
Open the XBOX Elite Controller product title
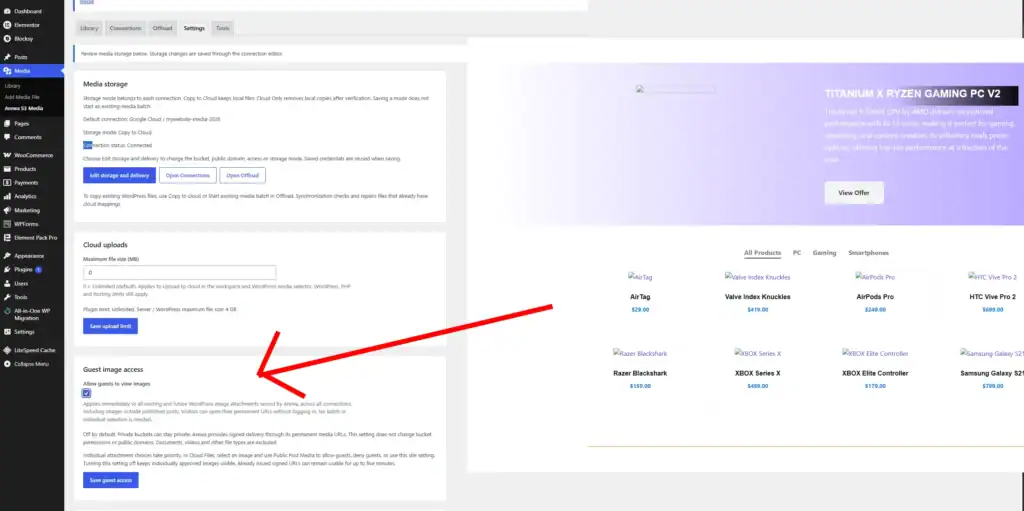pyautogui.click(x=875, y=374)
